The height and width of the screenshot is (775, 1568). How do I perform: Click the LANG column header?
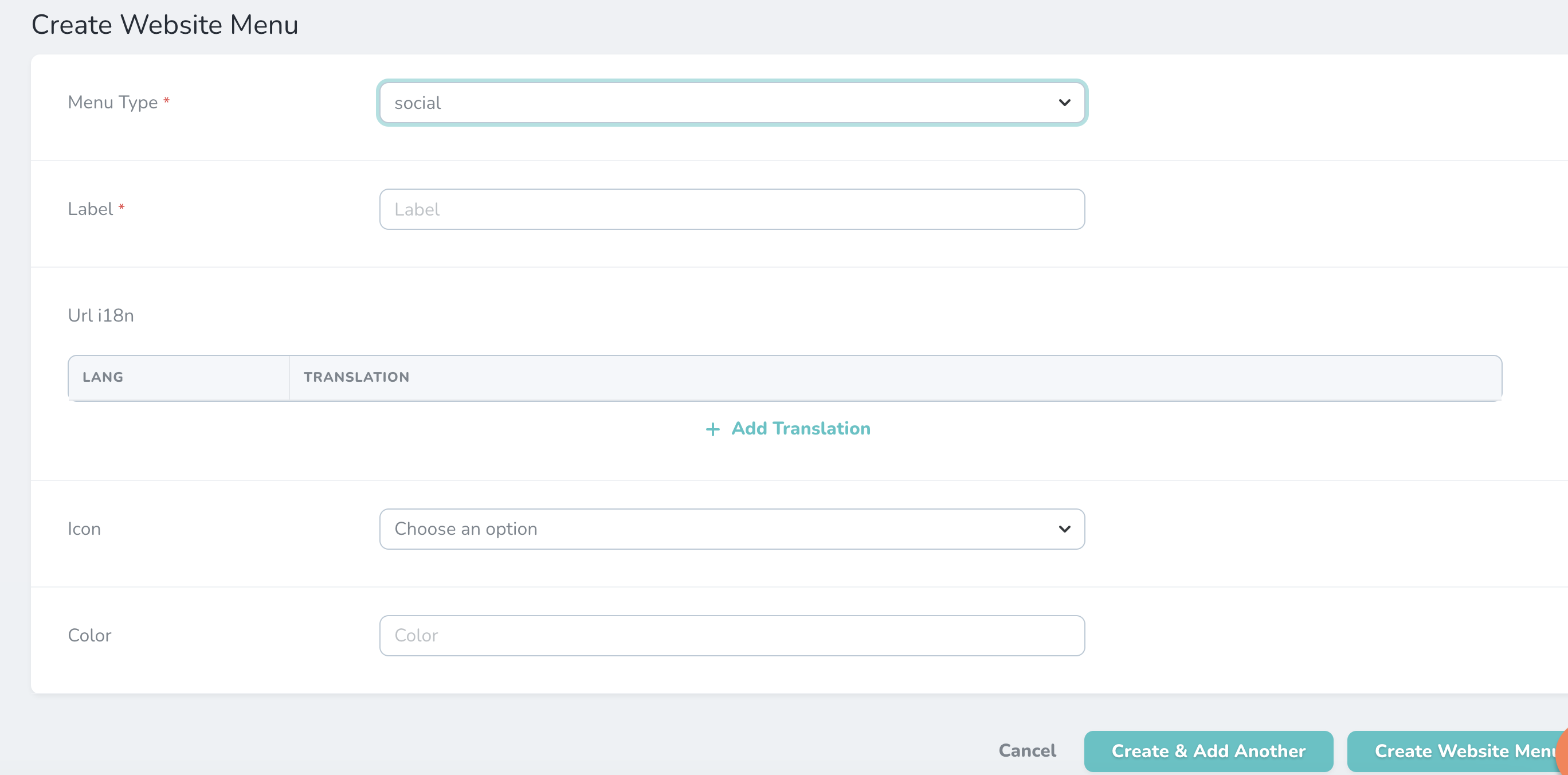(x=103, y=377)
